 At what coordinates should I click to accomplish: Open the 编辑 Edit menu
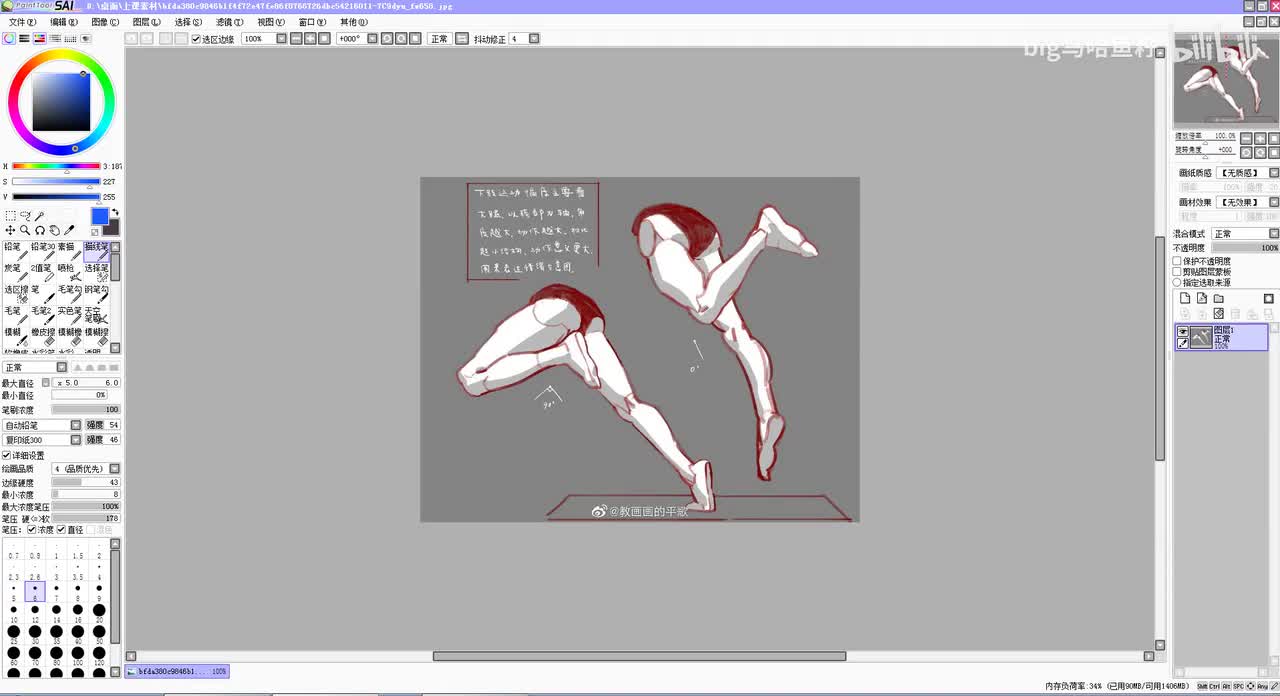click(64, 22)
